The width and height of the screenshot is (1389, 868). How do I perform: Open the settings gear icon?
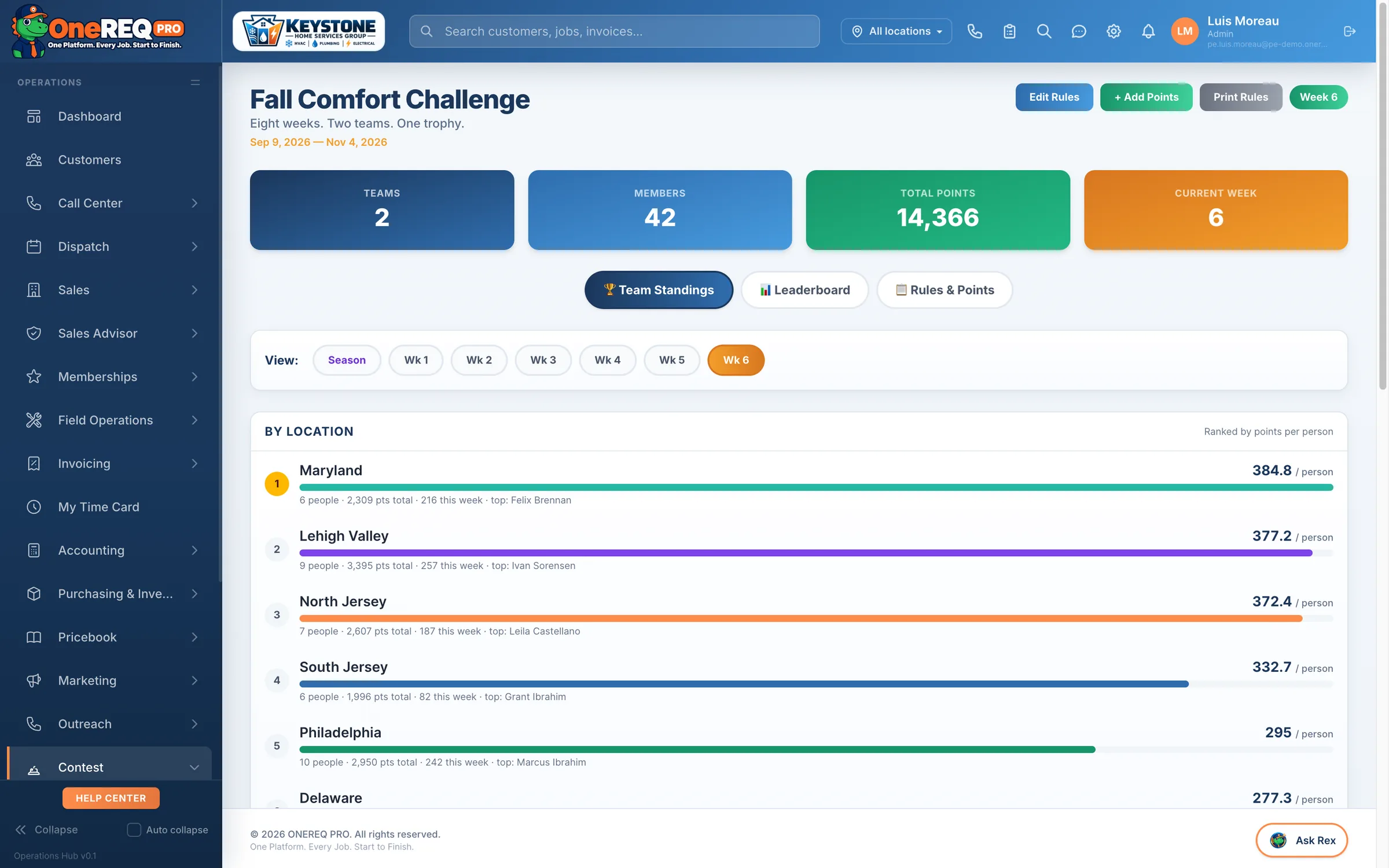tap(1114, 31)
